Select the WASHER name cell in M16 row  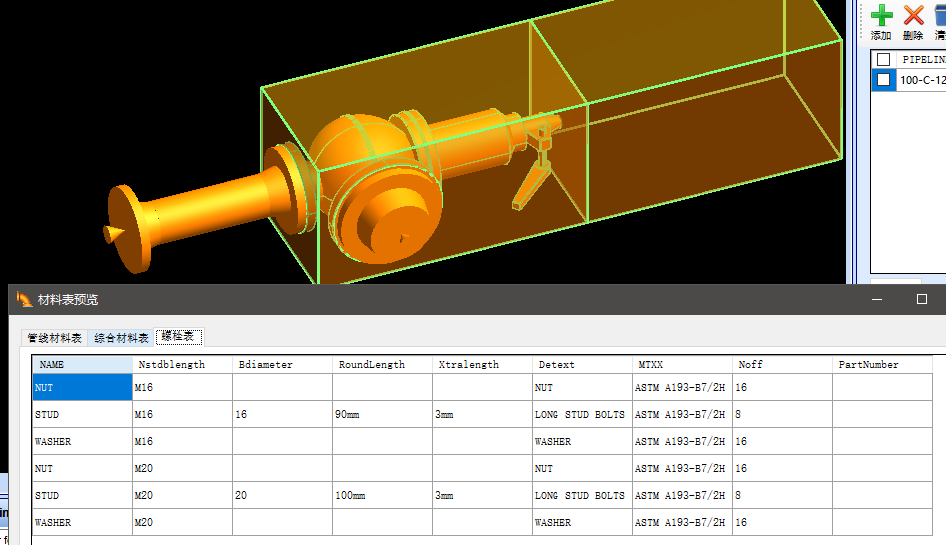click(x=83, y=441)
